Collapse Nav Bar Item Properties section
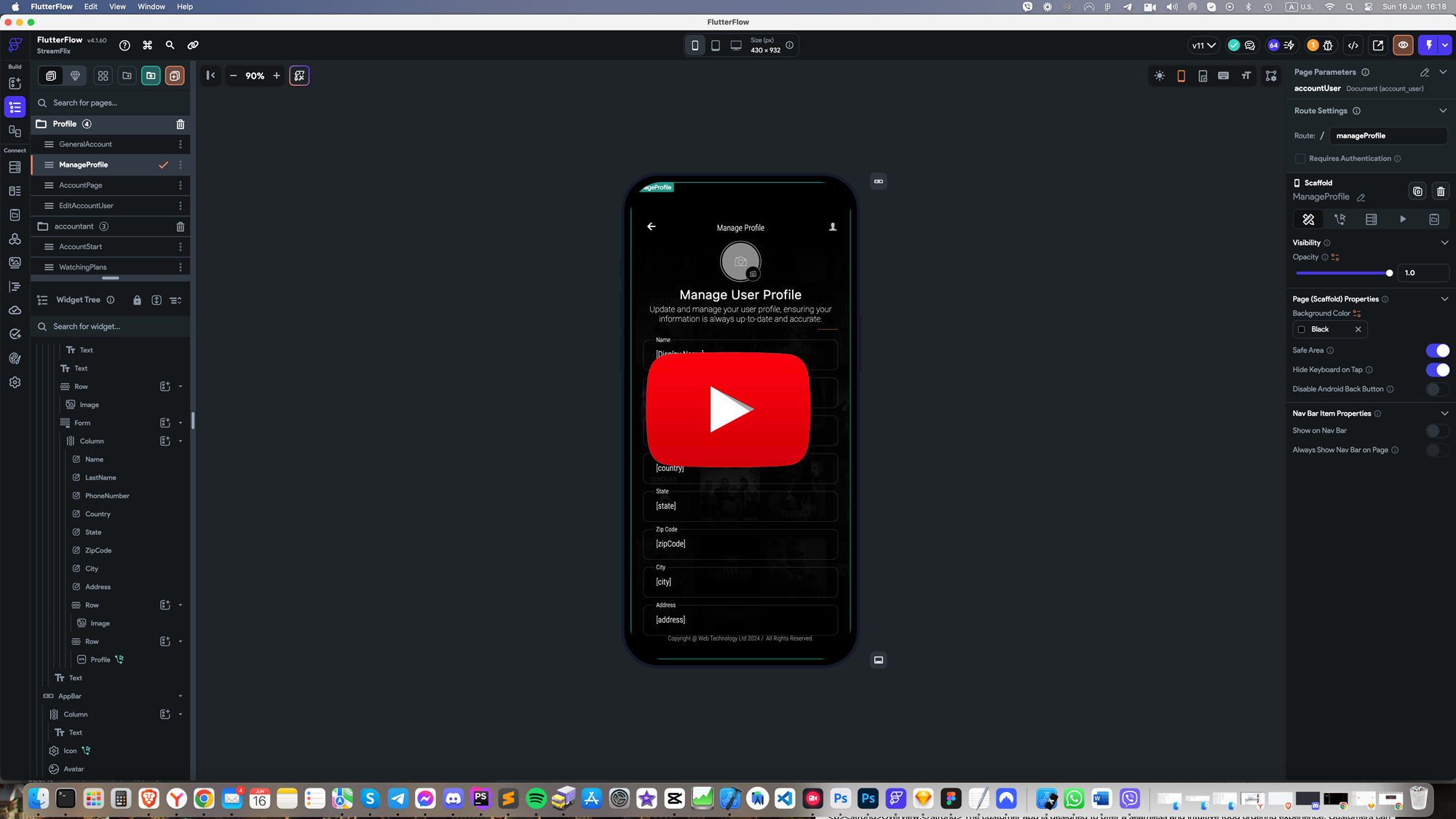 (1444, 414)
